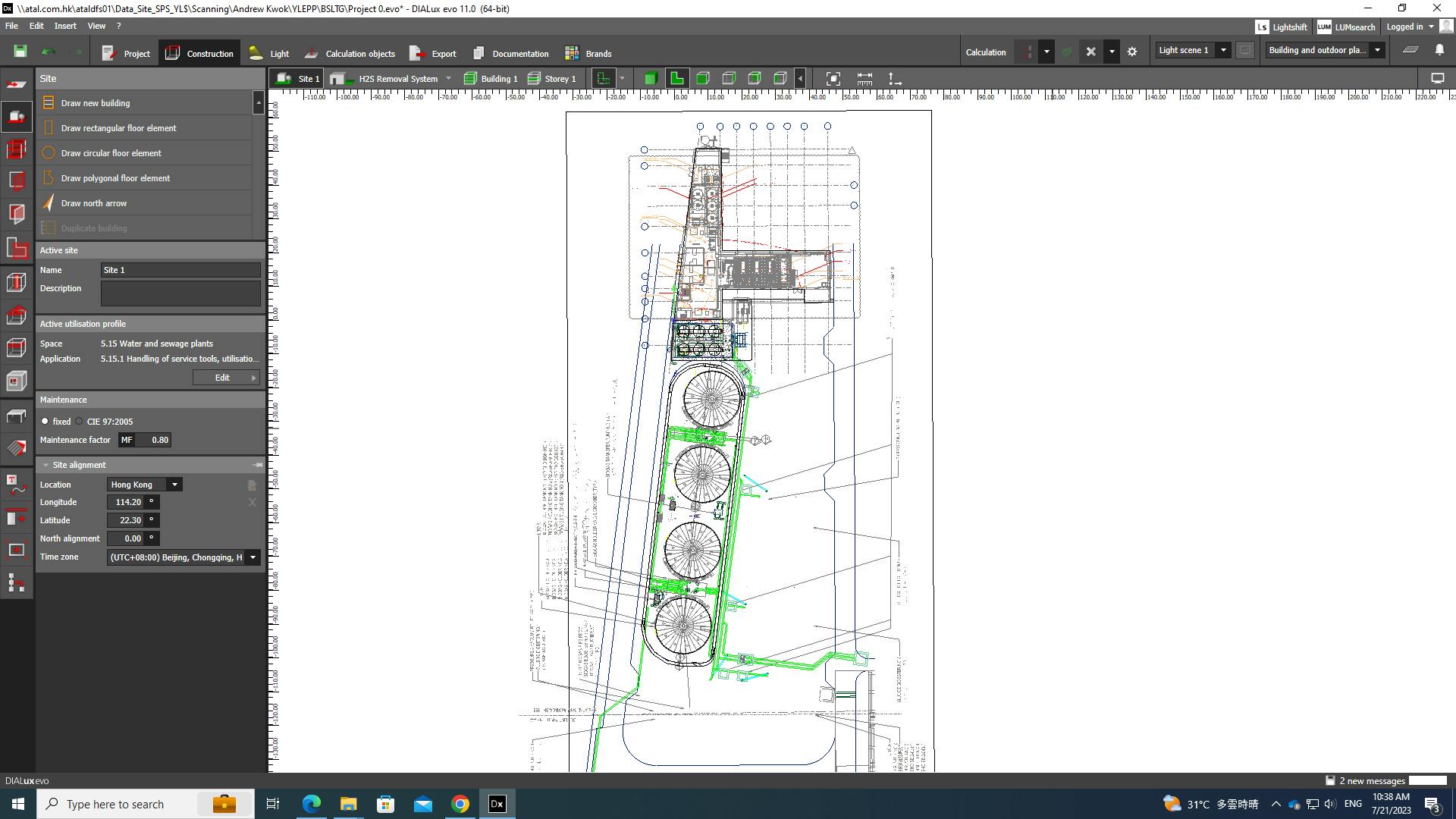Select the floor plan view icon
1456x819 pixels.
tap(676, 78)
